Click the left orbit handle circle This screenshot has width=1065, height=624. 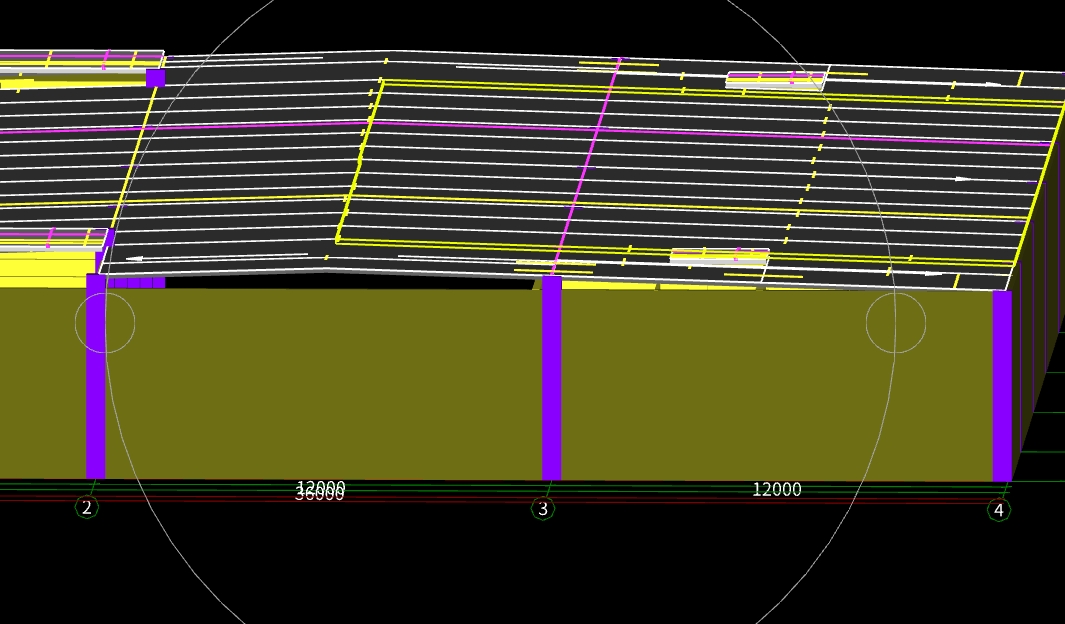[x=105, y=323]
